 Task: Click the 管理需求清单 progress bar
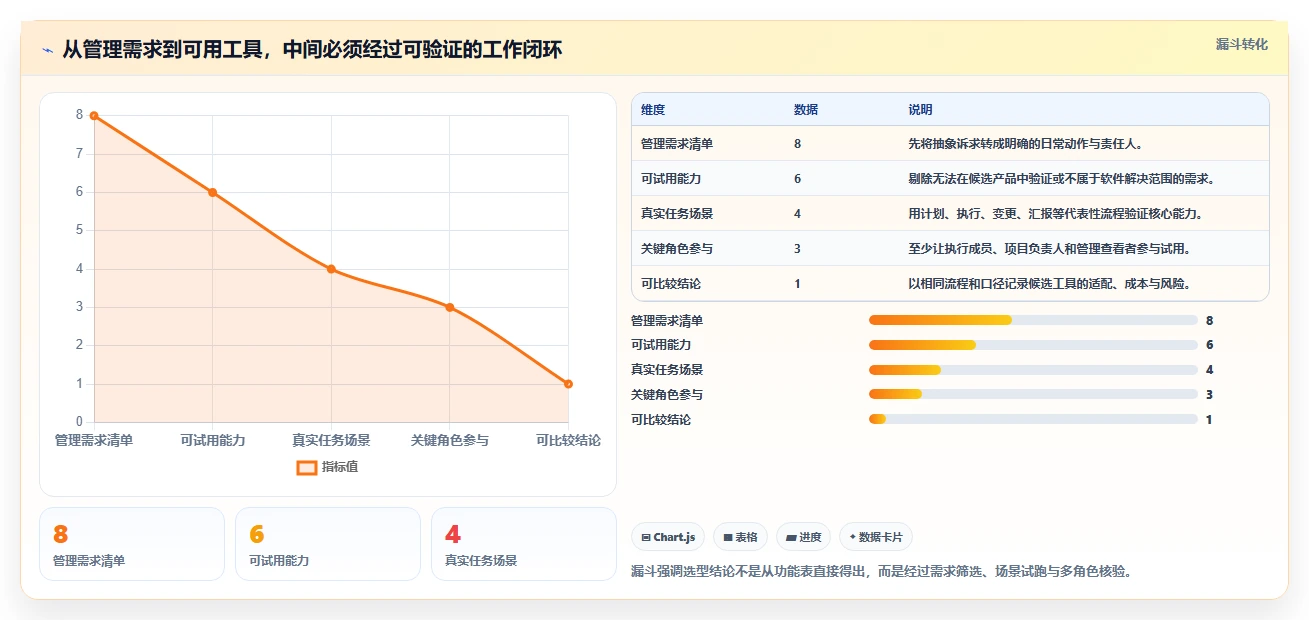tap(1033, 320)
